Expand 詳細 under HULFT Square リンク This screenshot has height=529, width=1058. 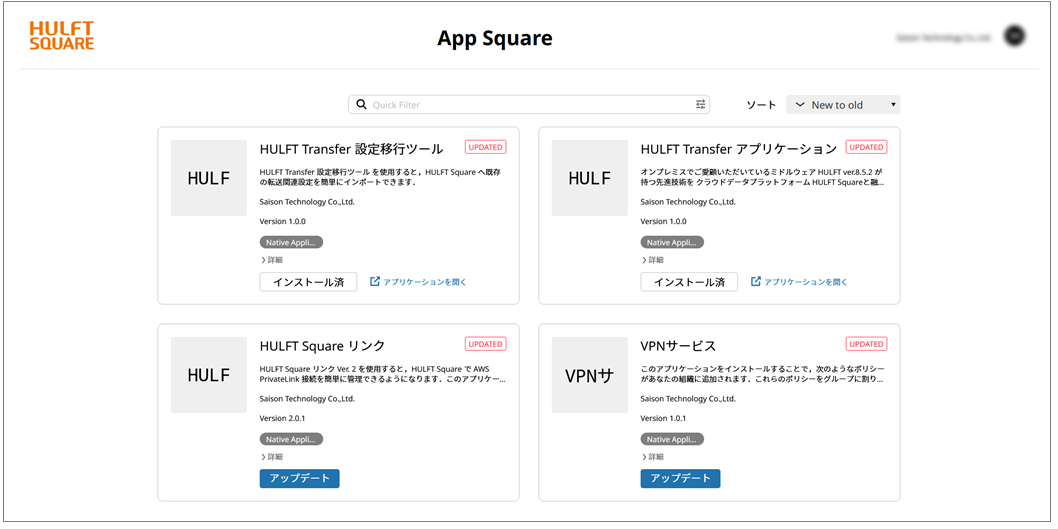click(272, 457)
